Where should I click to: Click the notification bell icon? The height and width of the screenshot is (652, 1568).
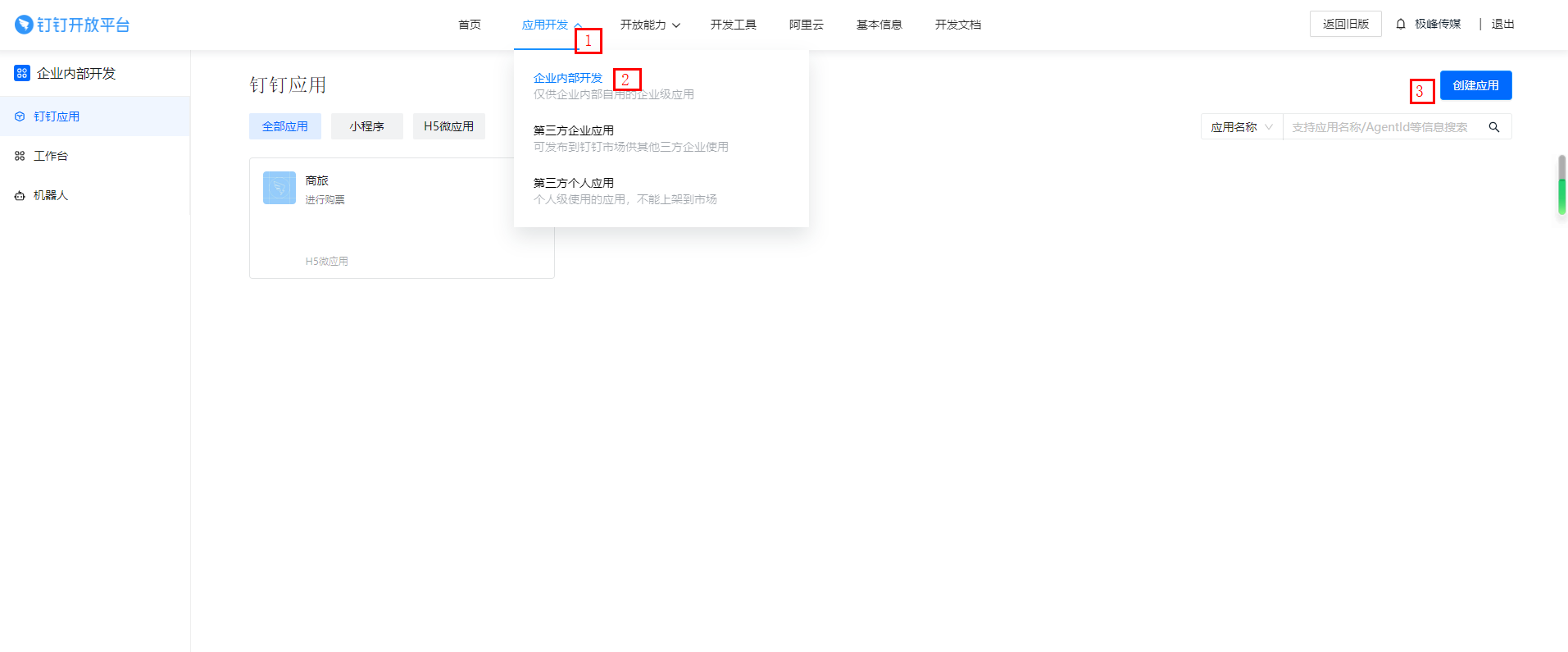click(x=1401, y=24)
